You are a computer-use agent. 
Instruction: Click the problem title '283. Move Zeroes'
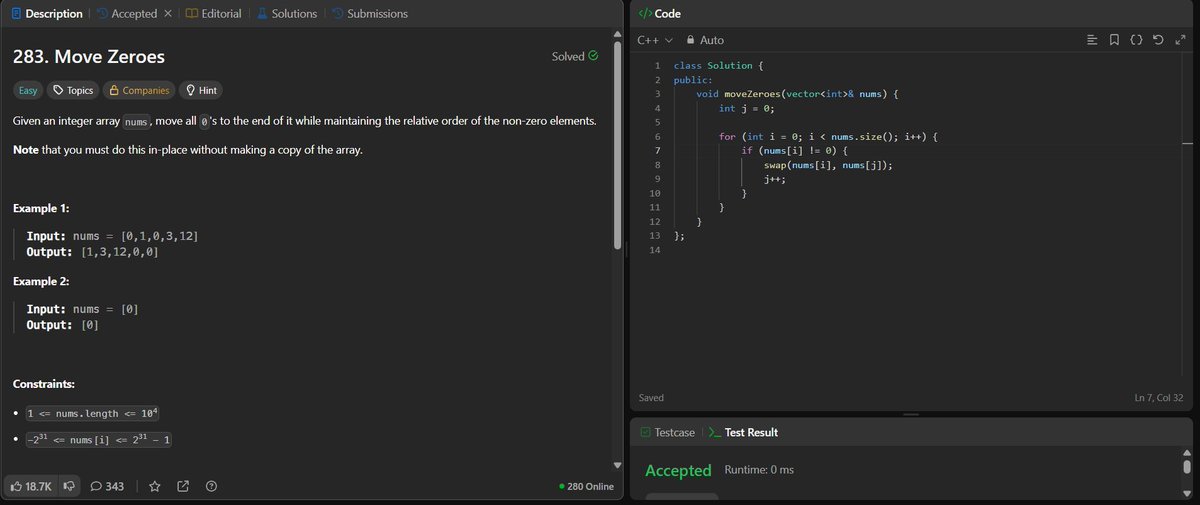[88, 57]
